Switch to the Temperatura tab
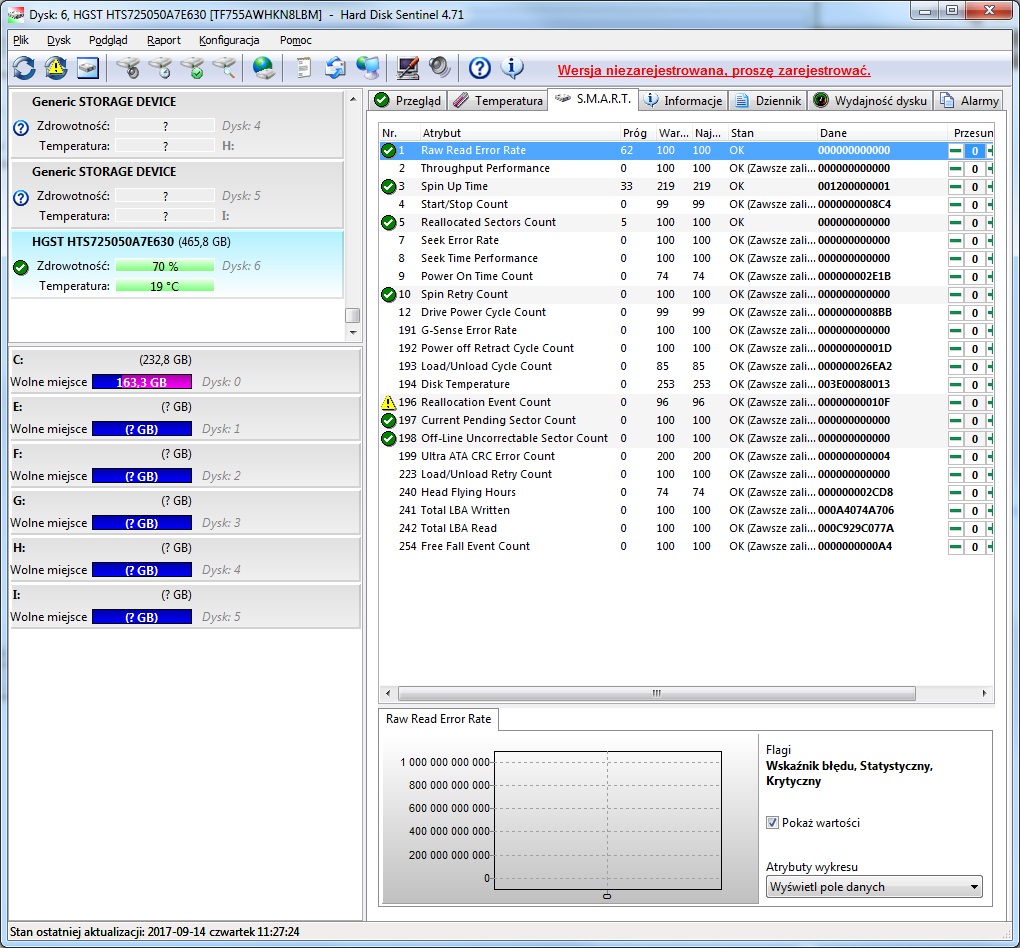The image size is (1020, 948). (498, 100)
